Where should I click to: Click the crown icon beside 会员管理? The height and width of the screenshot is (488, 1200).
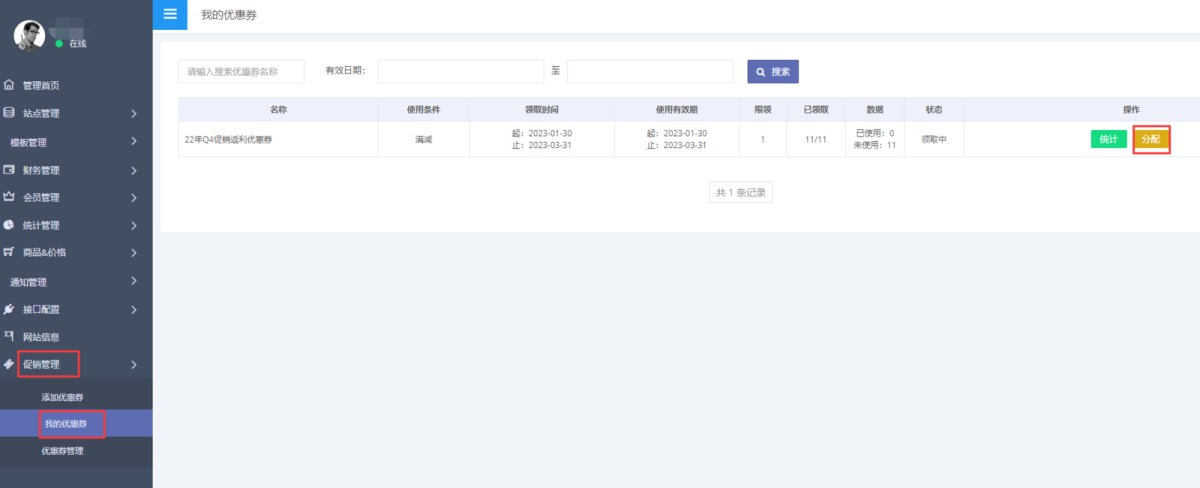point(9,197)
